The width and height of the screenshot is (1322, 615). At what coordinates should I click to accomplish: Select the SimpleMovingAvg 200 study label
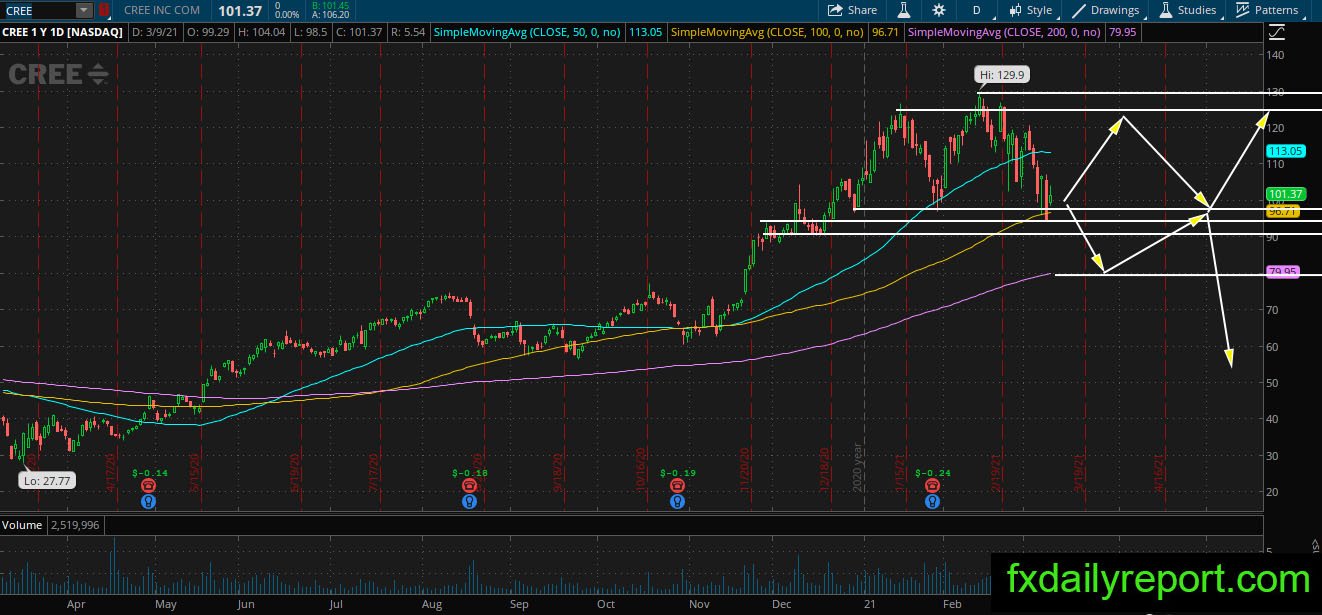coord(1004,32)
